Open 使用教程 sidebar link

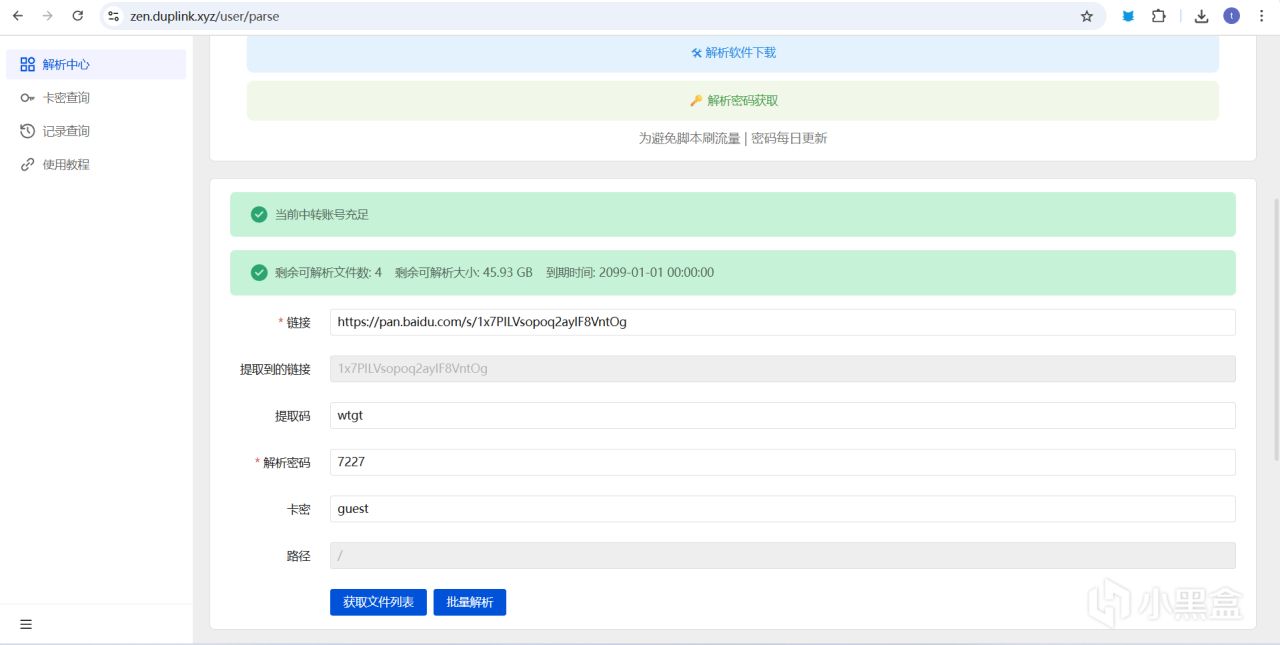pos(96,164)
